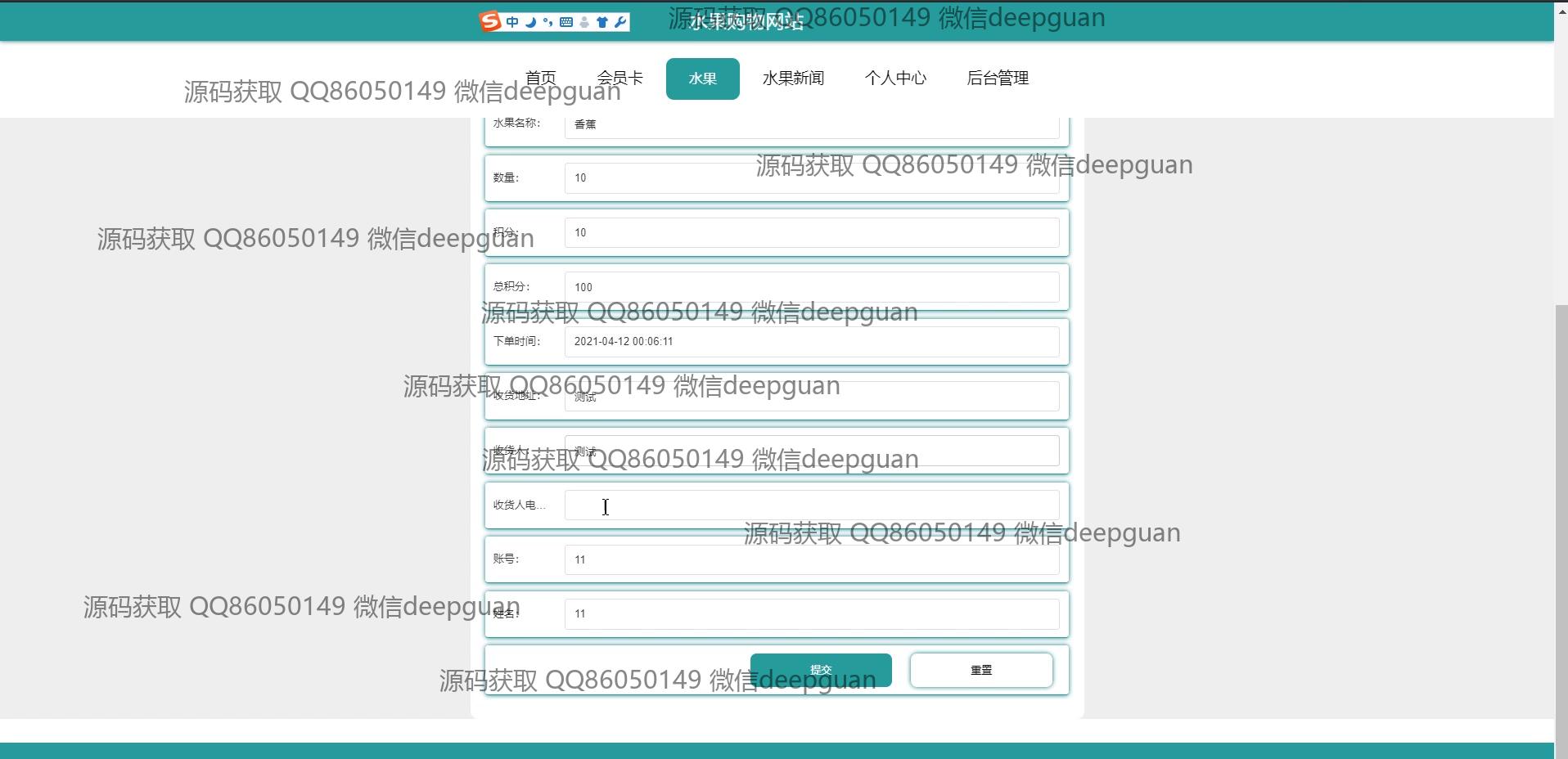Screen dimensions: 1568x759
Task: Click the Sogou input method S logo
Action: coord(490,22)
